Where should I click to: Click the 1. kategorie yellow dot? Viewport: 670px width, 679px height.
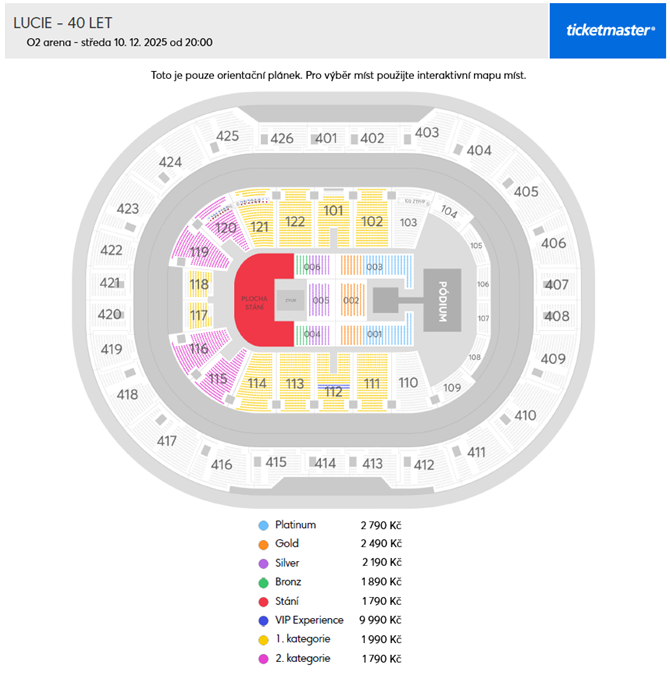[263, 639]
